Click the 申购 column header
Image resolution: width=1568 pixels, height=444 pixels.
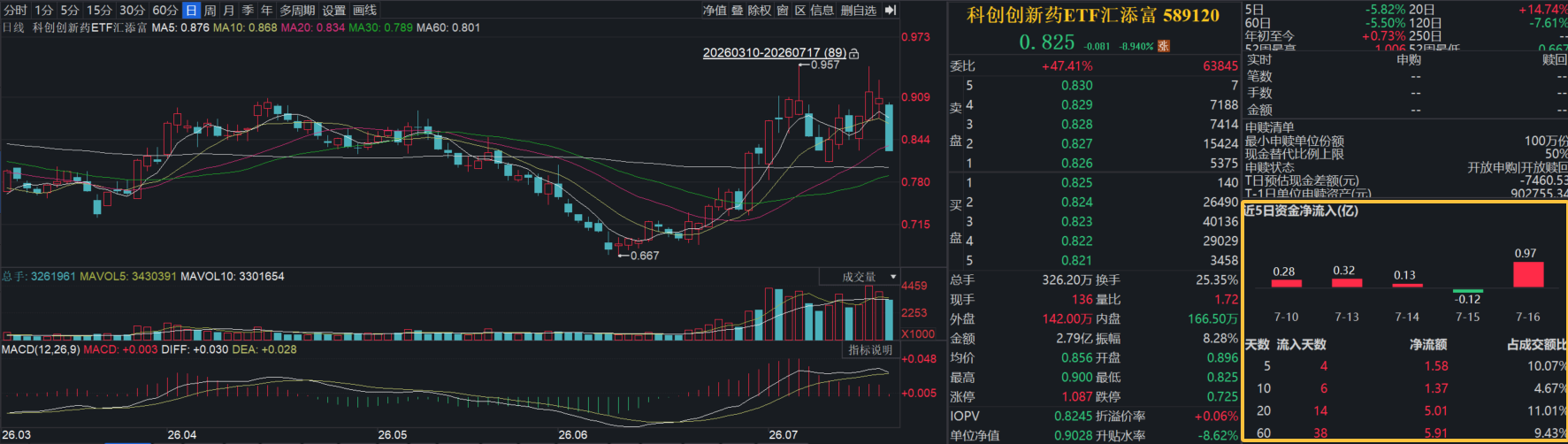pyautogui.click(x=1409, y=59)
